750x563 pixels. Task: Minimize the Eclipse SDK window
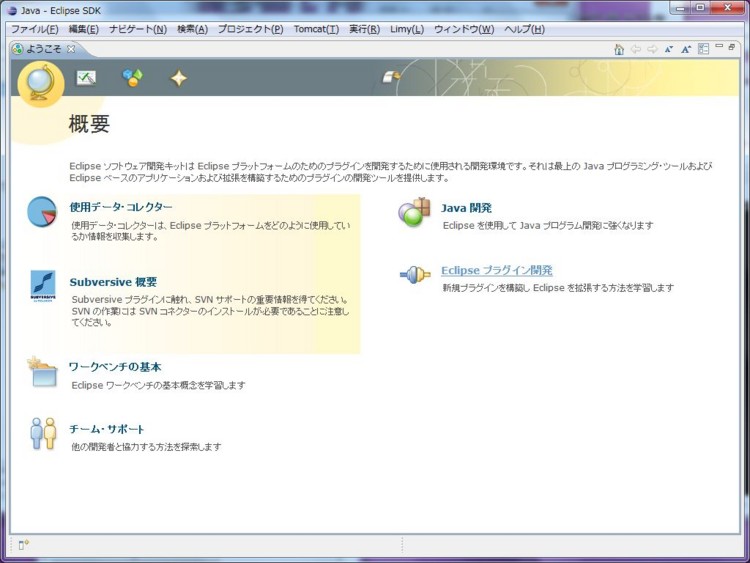pos(681,9)
